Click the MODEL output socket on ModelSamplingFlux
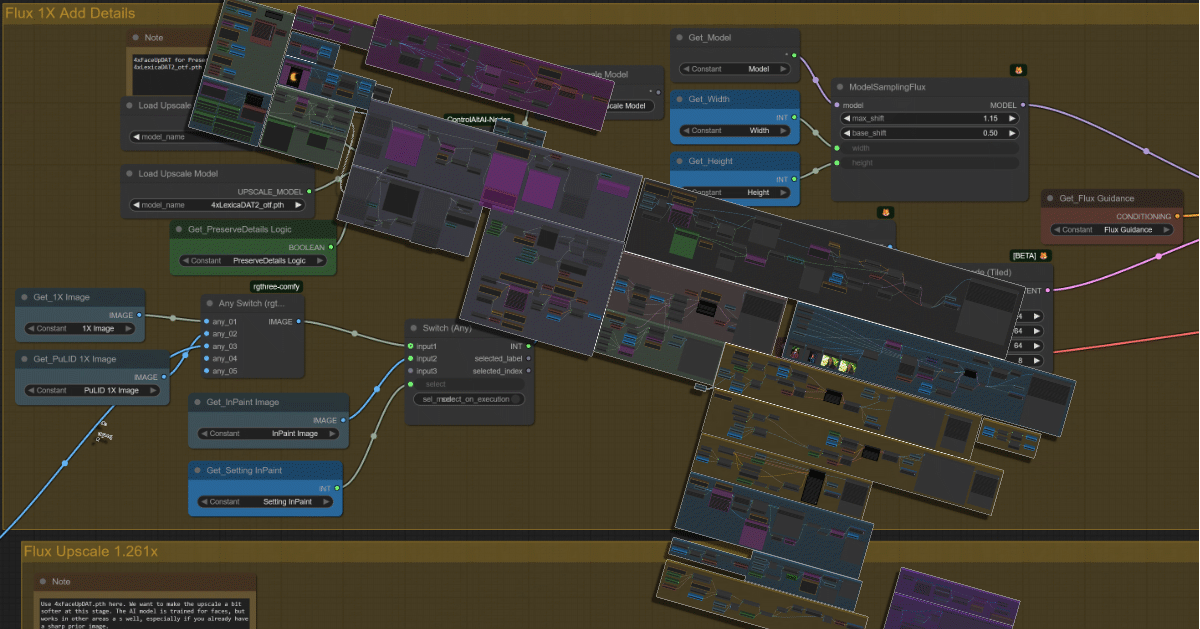The width and height of the screenshot is (1200, 629). 1023,104
